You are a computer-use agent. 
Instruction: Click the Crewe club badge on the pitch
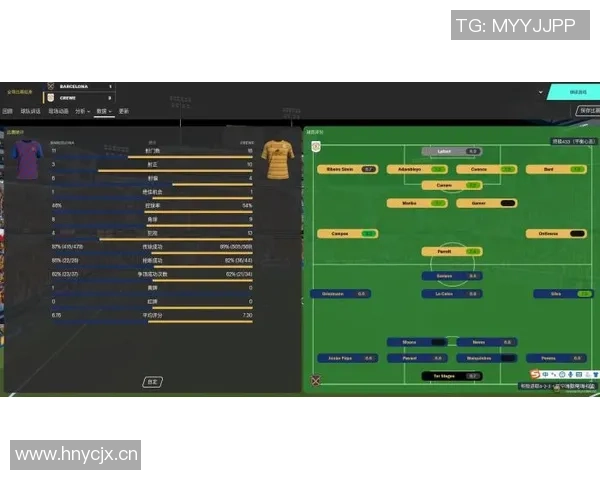point(316,146)
